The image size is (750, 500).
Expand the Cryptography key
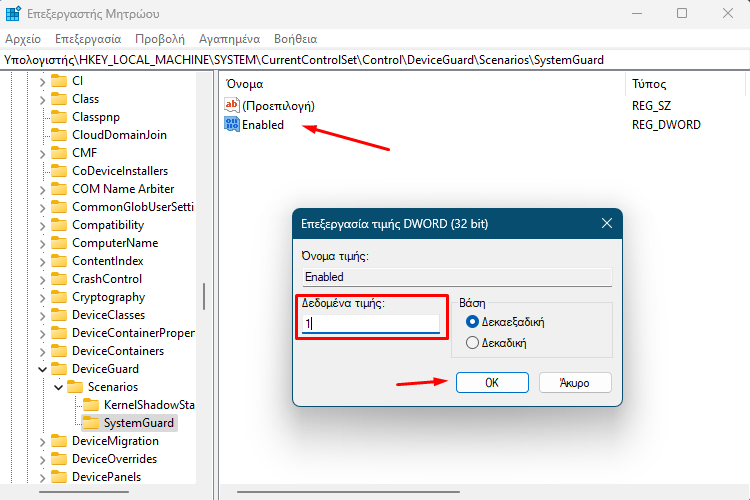[x=42, y=298]
